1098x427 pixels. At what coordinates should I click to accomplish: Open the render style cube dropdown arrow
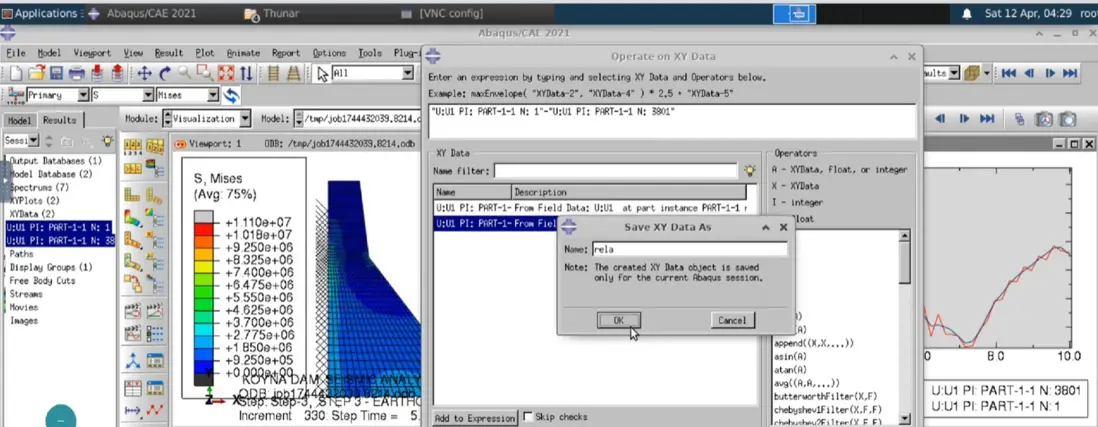pyautogui.click(x=987, y=74)
